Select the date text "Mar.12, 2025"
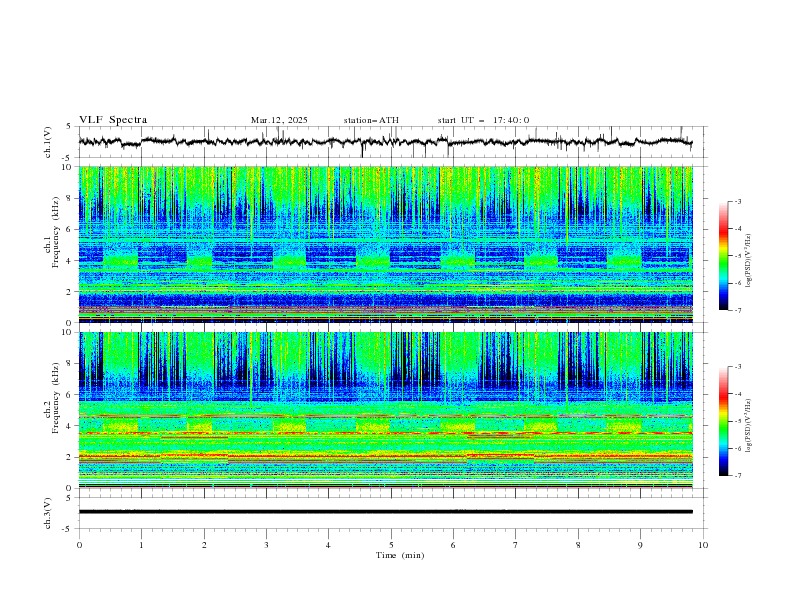 tap(279, 120)
